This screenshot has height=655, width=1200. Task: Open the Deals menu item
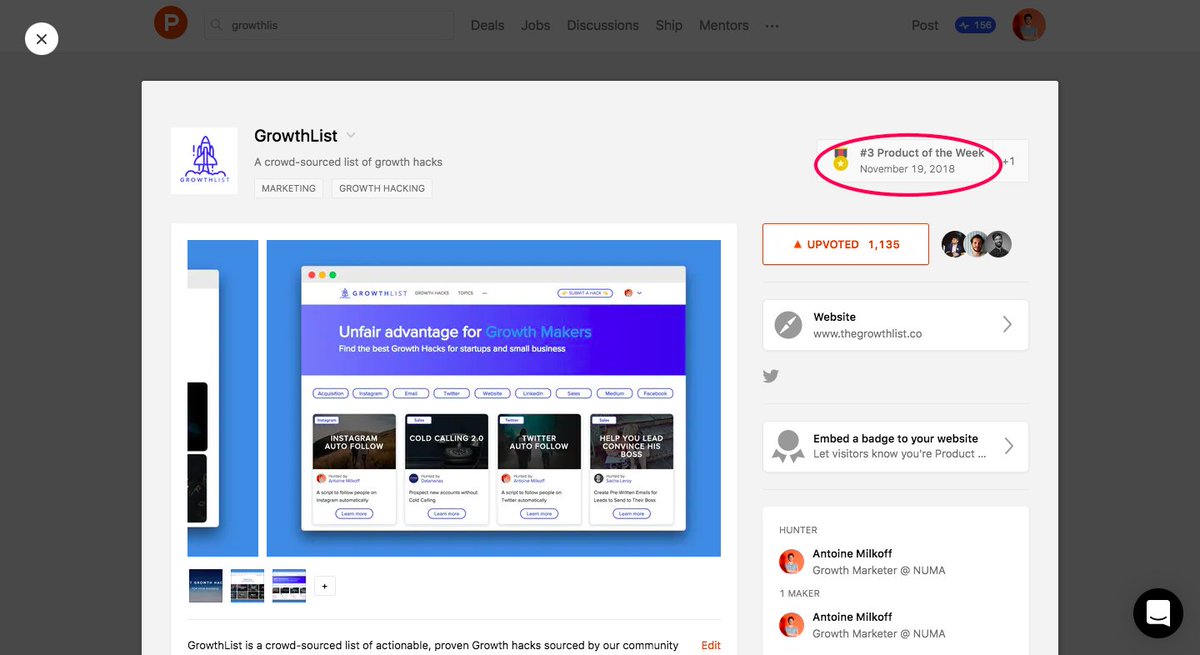pyautogui.click(x=487, y=25)
